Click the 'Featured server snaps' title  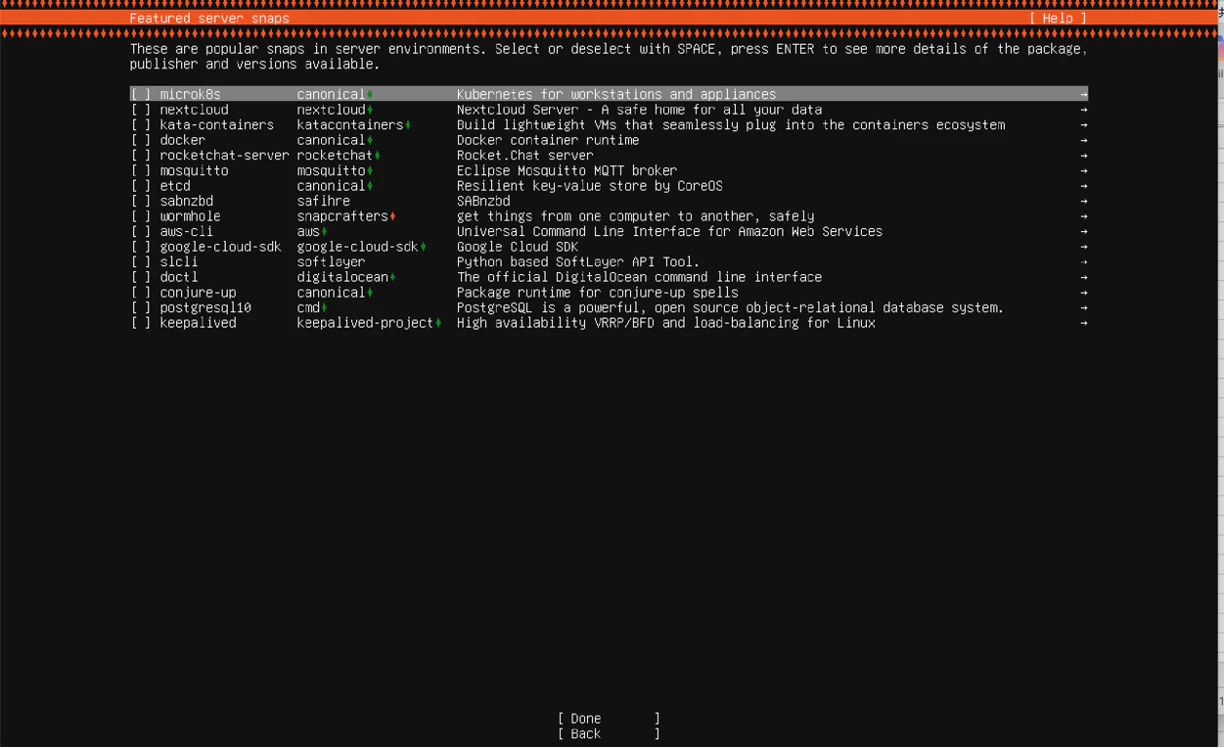pyautogui.click(x=209, y=18)
